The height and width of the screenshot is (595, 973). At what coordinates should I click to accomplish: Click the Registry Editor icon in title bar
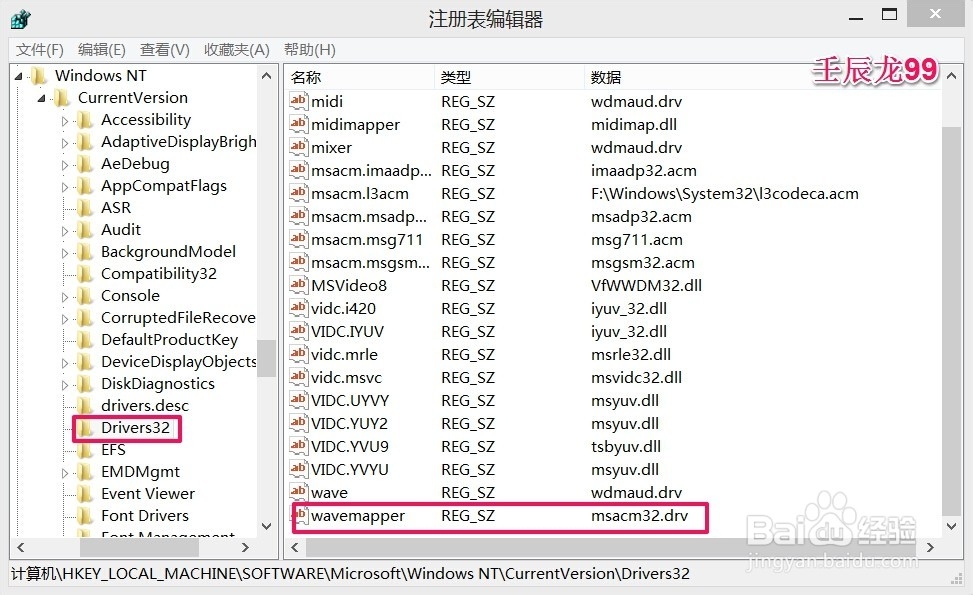click(x=20, y=18)
